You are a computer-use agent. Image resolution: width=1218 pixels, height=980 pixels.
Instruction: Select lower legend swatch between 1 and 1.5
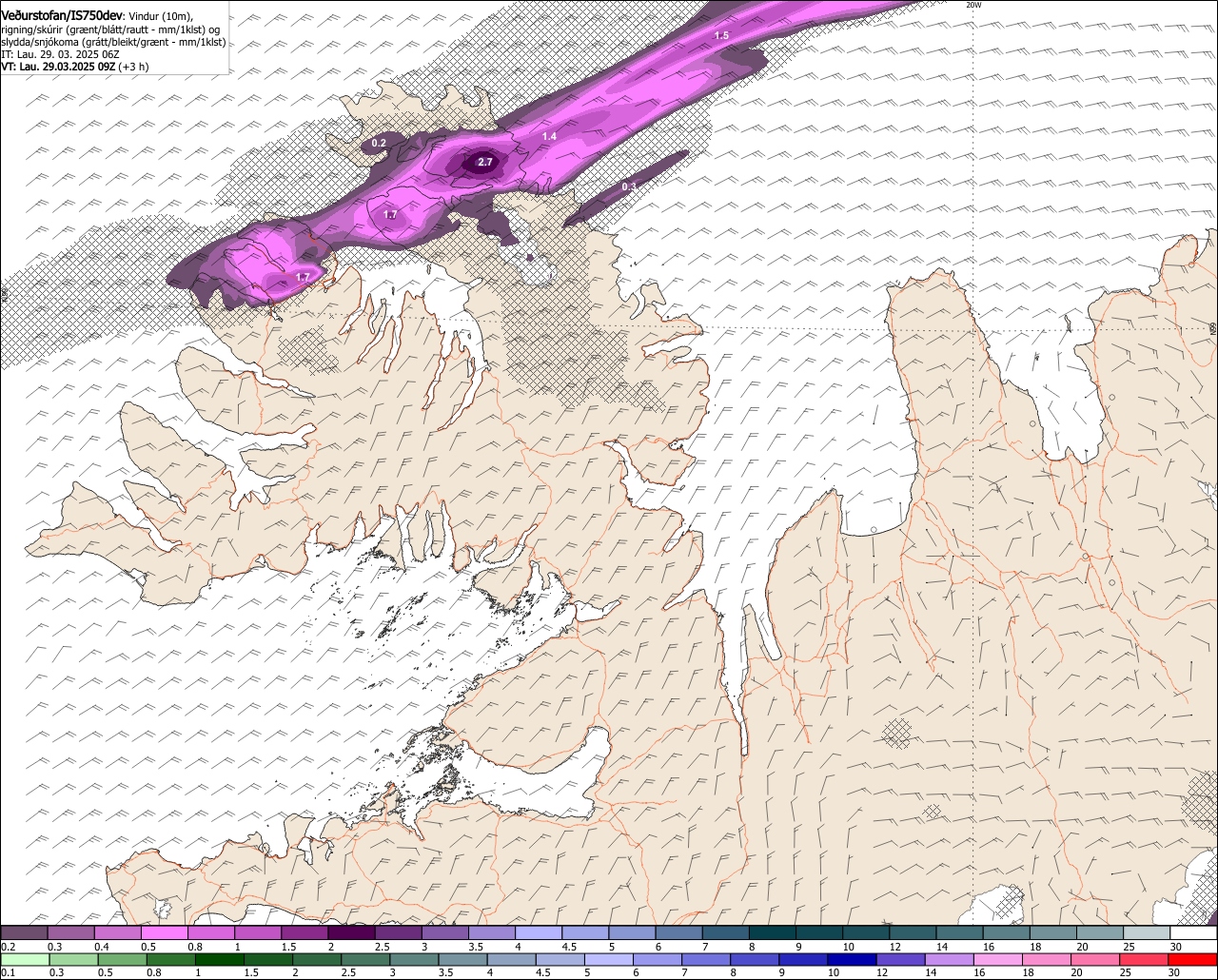click(x=220, y=960)
